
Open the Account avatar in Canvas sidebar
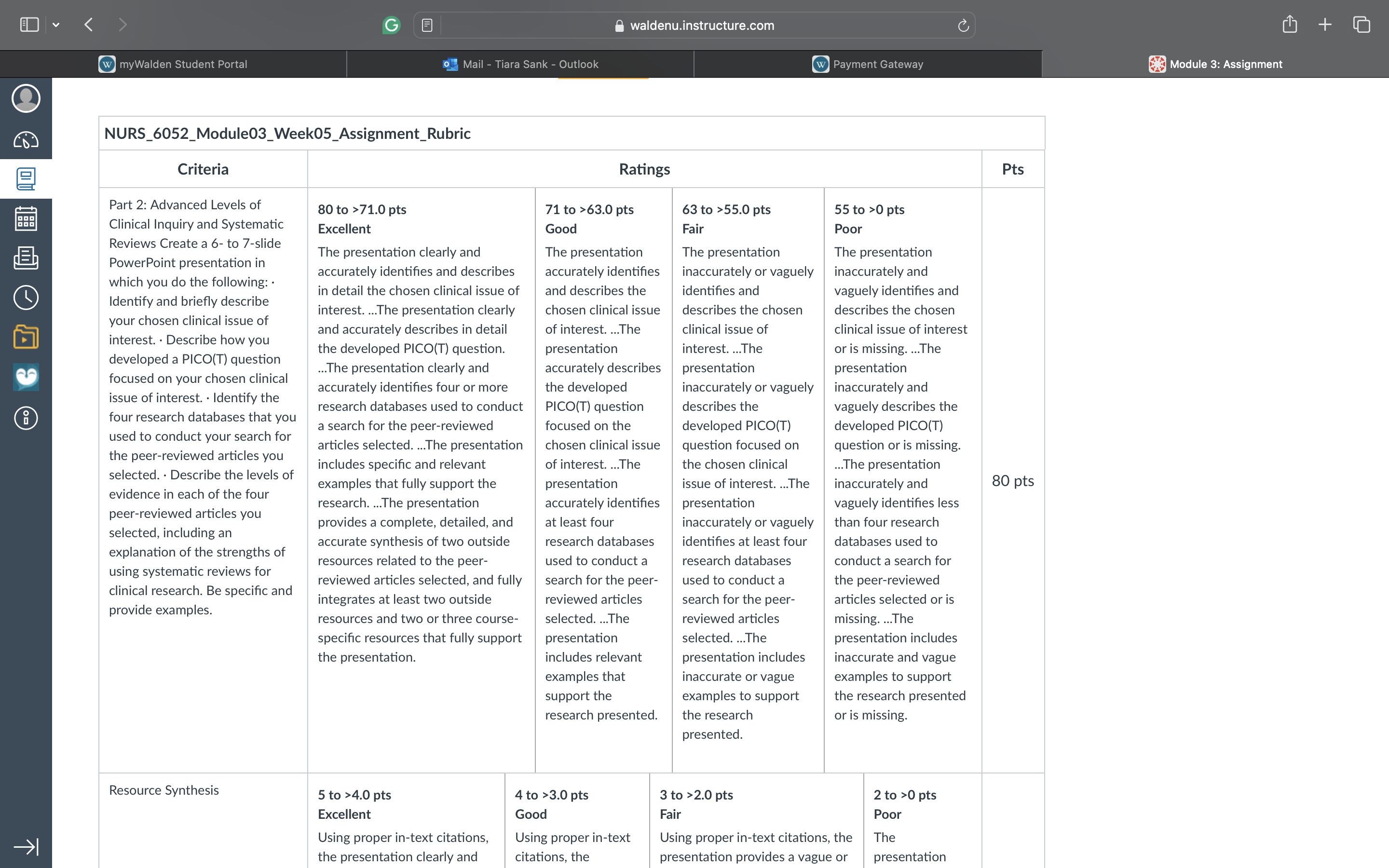pos(26,99)
